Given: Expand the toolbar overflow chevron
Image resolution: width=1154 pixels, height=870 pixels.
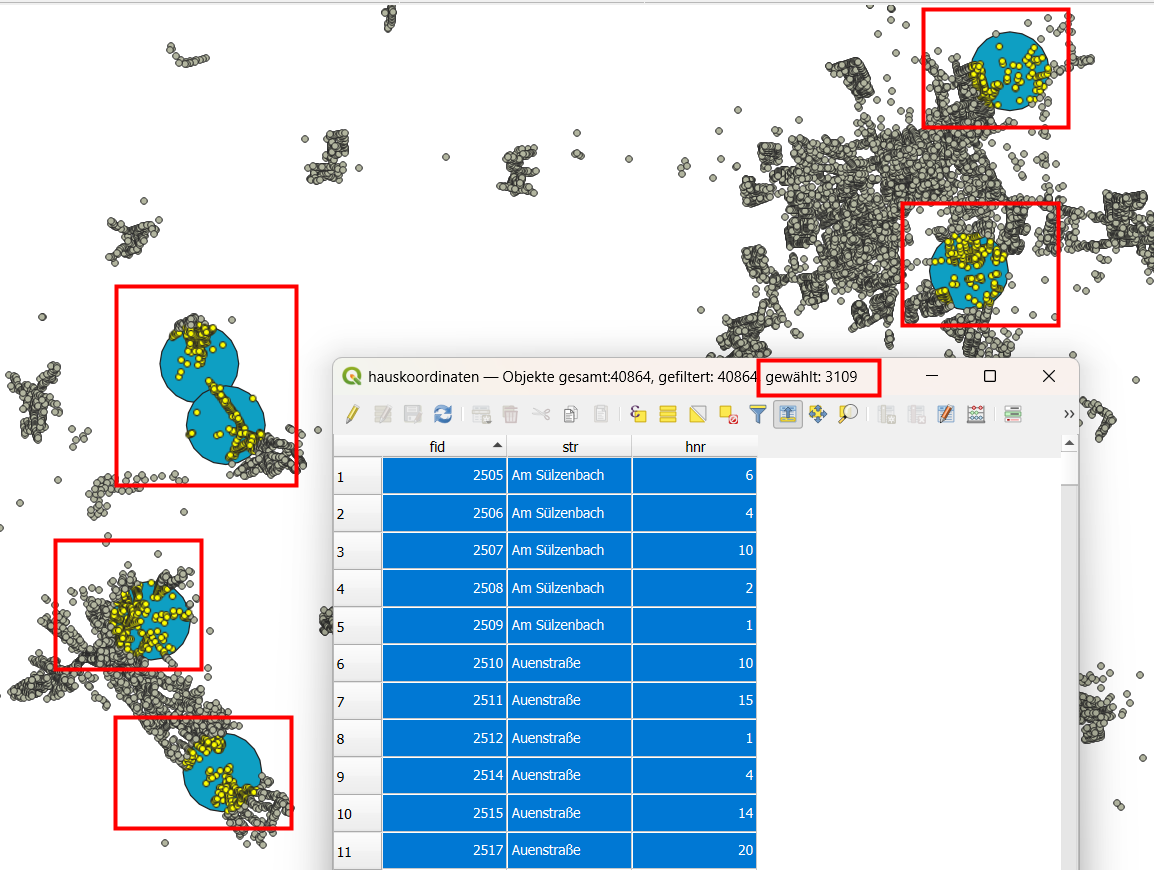Looking at the screenshot, I should point(1069,414).
